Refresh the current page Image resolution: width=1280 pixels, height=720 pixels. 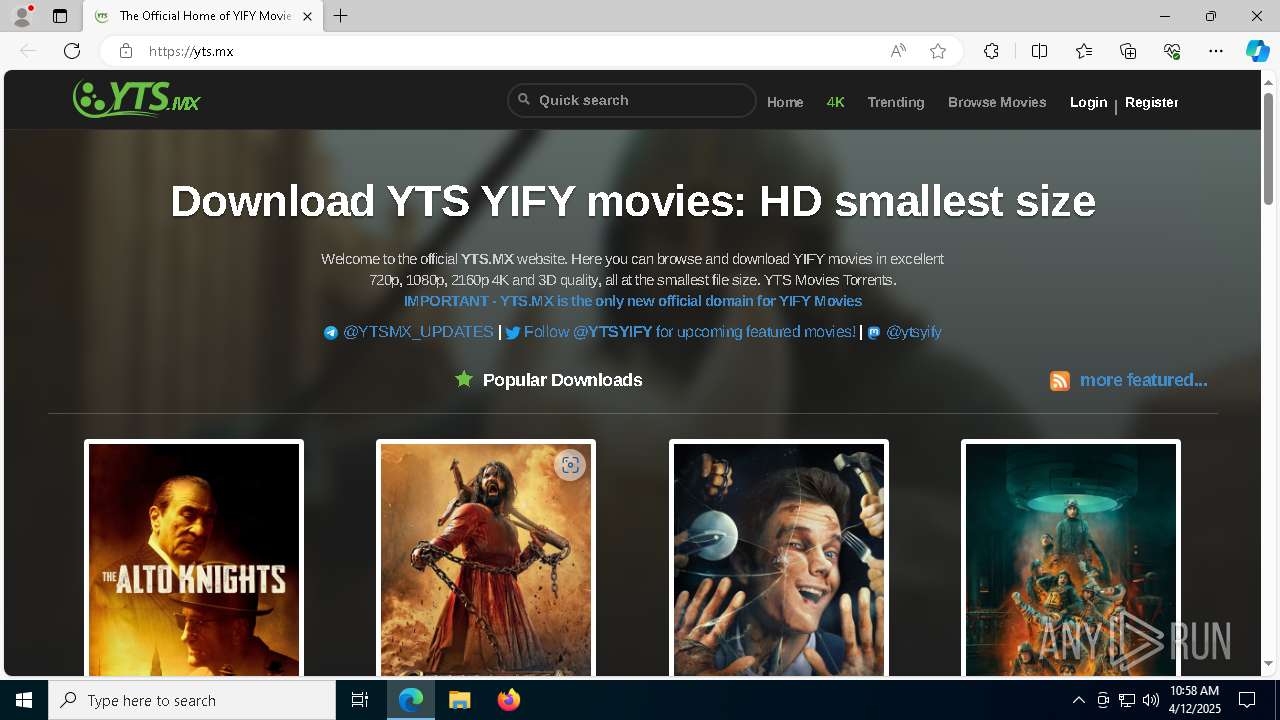(x=72, y=51)
